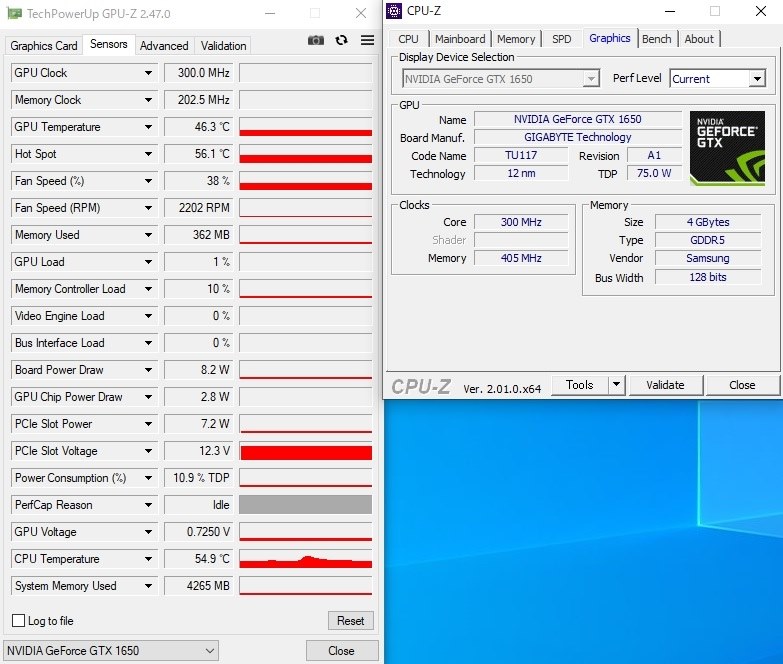The width and height of the screenshot is (783, 664).
Task: Click the Close button in GPU-Z
Action: tap(342, 651)
